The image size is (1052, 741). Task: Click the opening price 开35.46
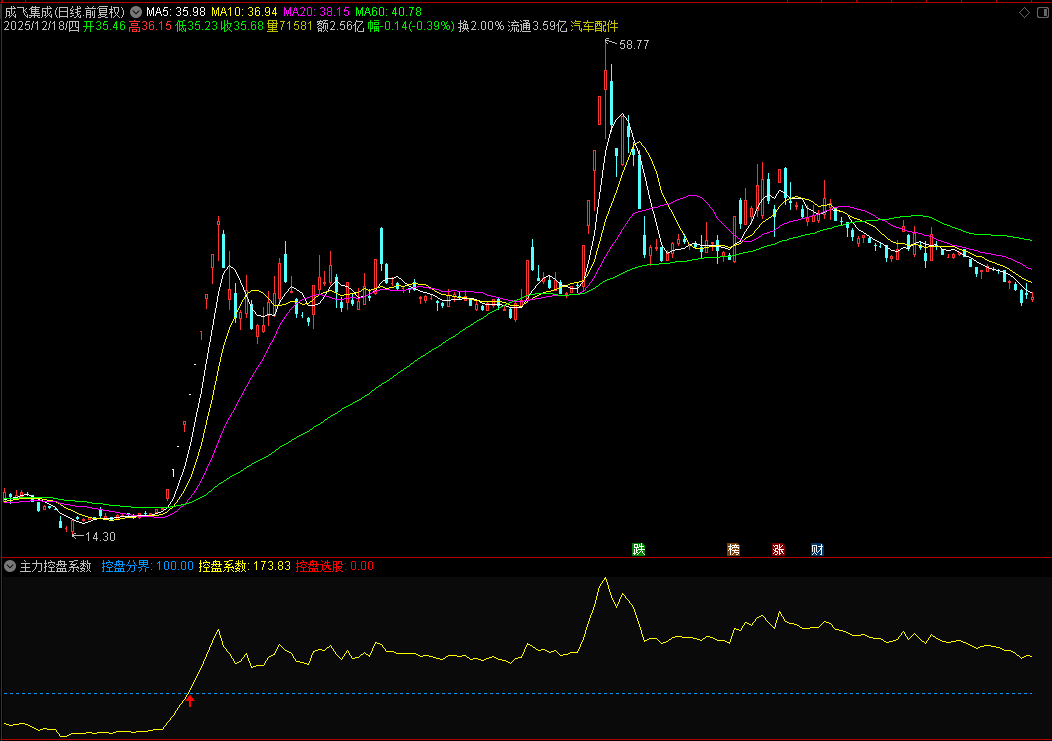[104, 26]
